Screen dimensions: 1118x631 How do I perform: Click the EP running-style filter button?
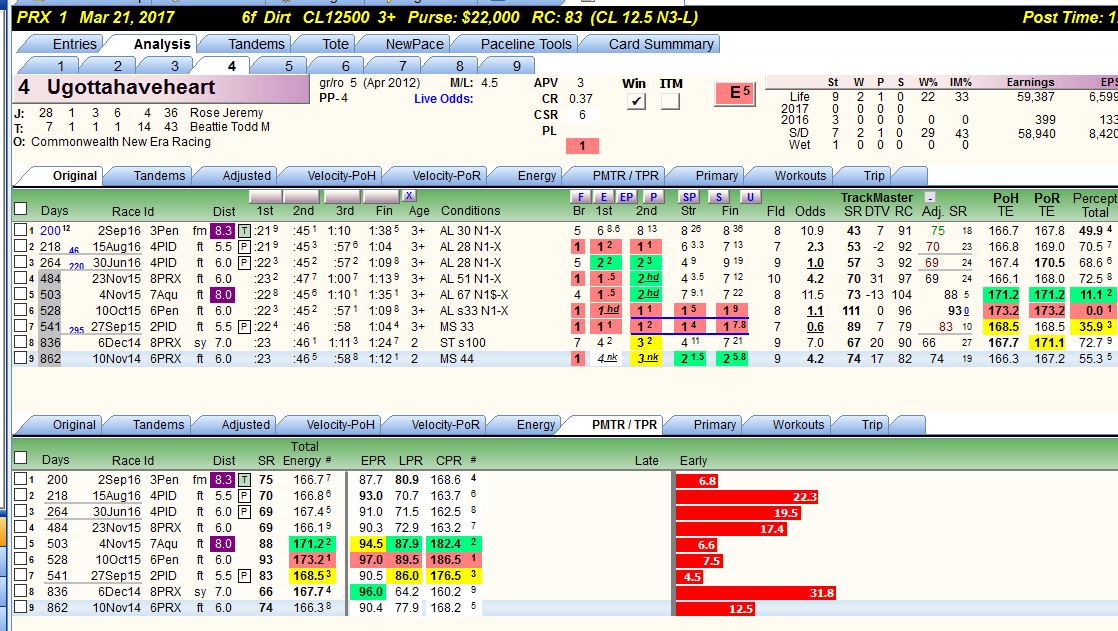pos(626,197)
